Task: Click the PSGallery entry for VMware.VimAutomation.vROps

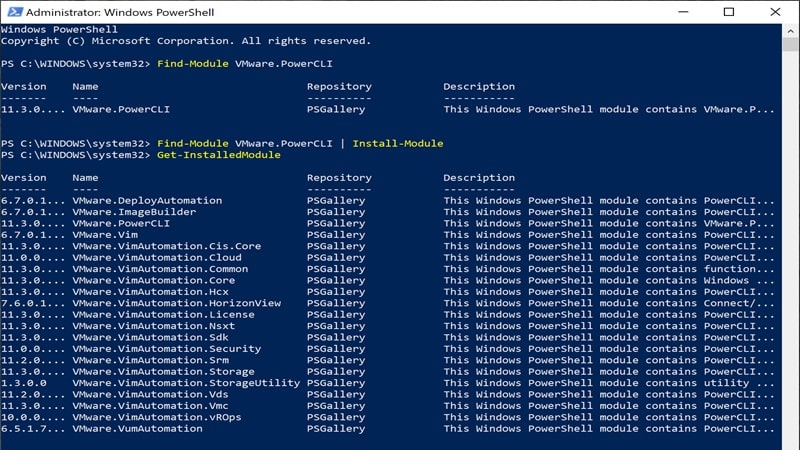Action: (336, 417)
